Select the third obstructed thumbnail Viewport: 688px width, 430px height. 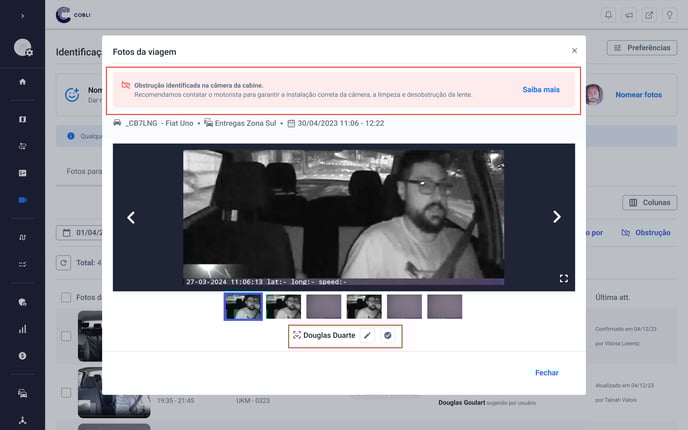(x=324, y=306)
